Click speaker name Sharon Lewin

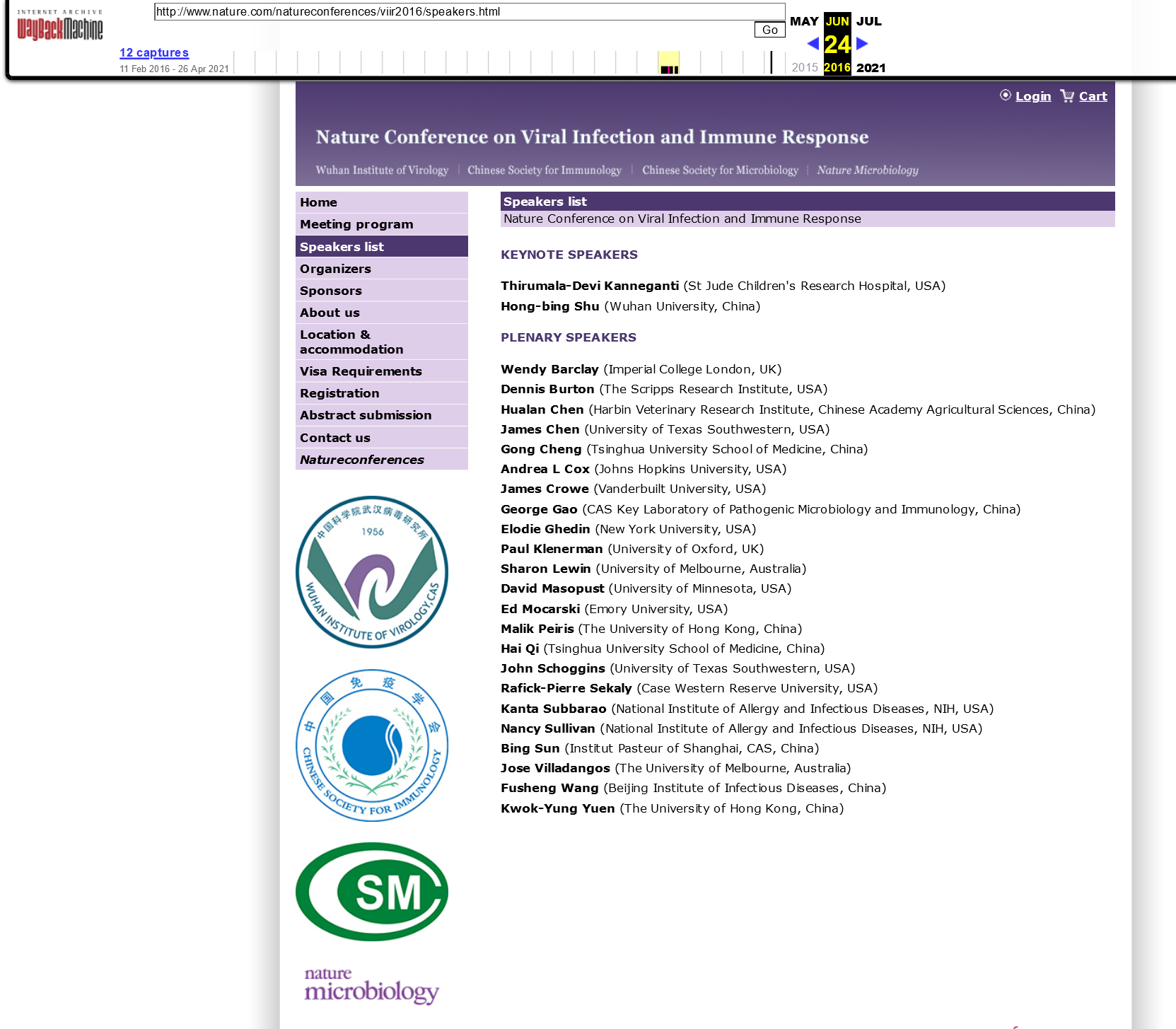(x=546, y=569)
